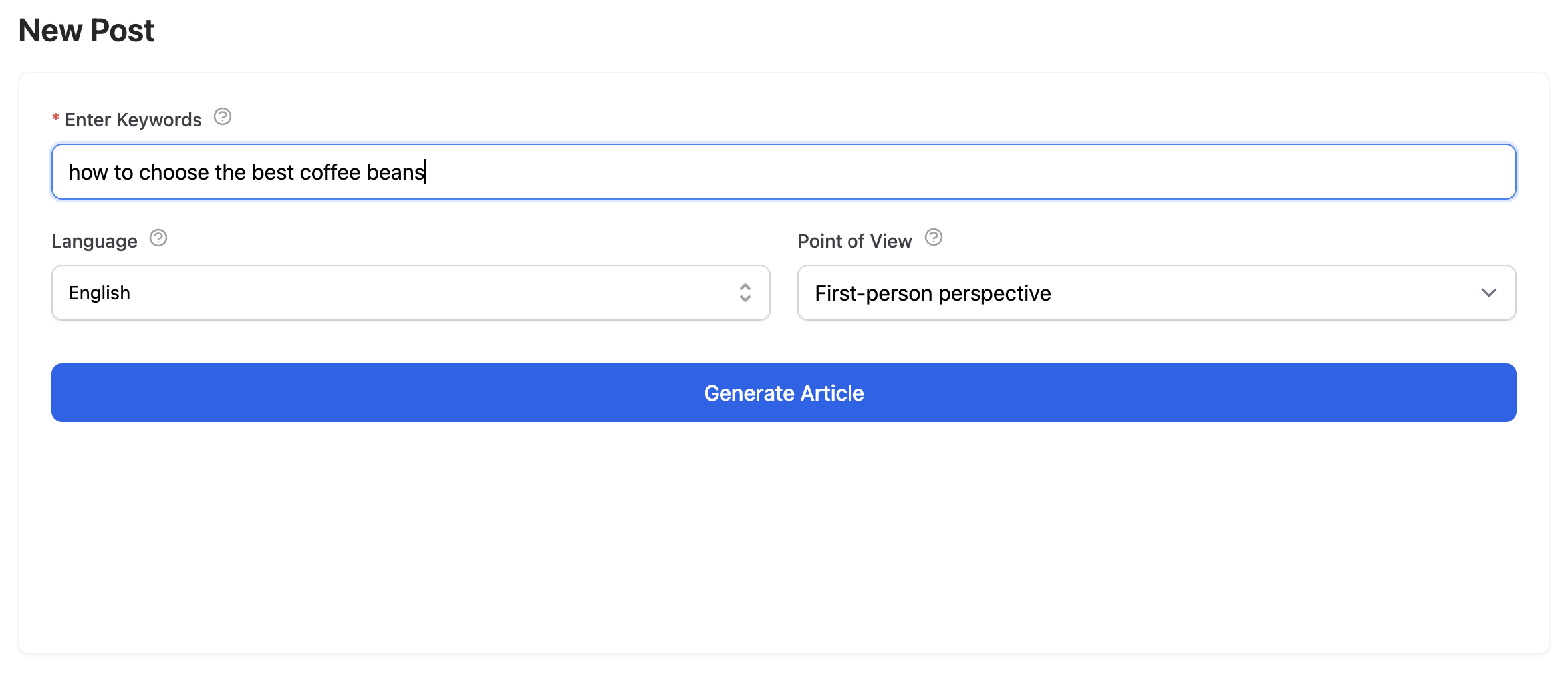Click the Enter Keywords field label
This screenshot has height=696, width=1568.
point(133,120)
